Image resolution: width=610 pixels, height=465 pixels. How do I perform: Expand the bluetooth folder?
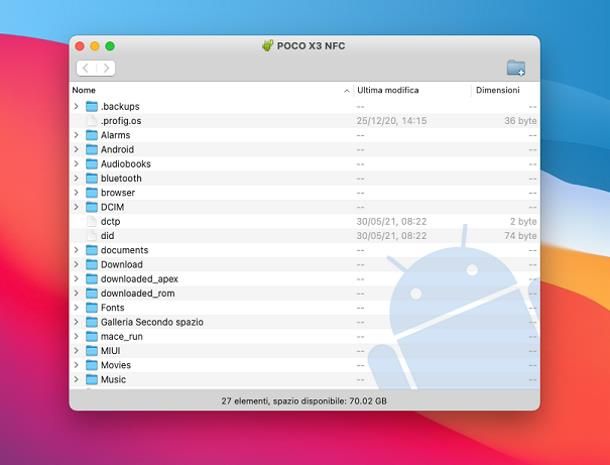[76, 178]
